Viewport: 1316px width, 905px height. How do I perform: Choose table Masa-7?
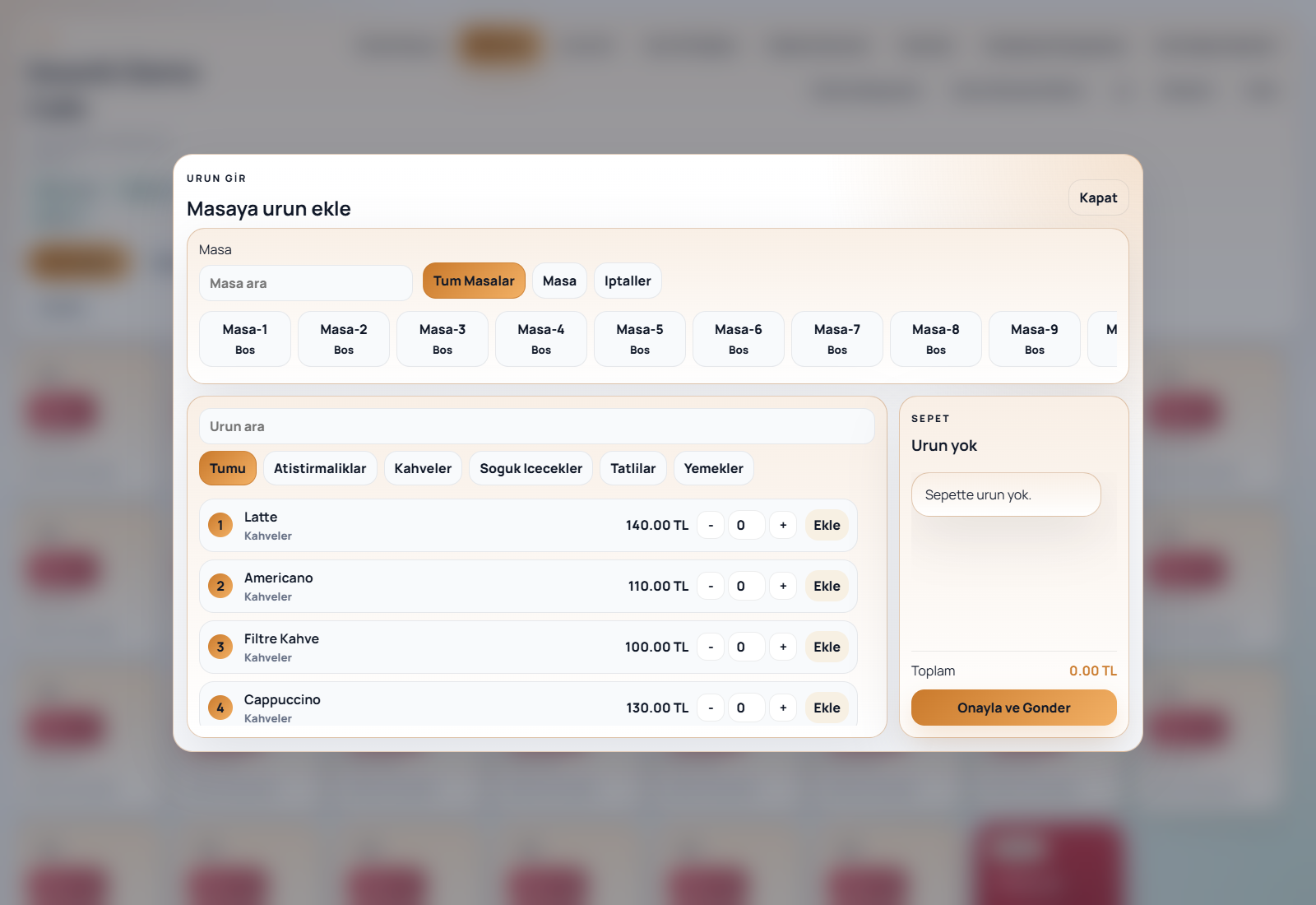837,339
